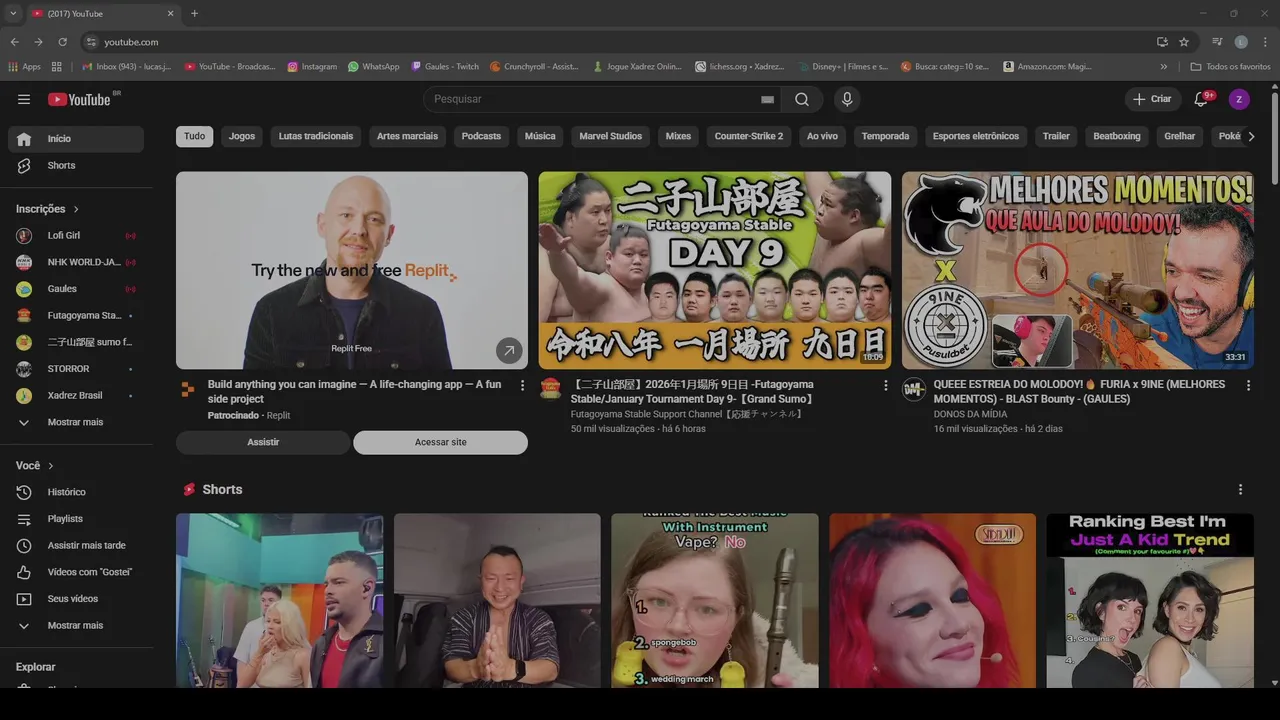
Task: Expand subscriptions with Mostrar mais
Action: [76, 422]
